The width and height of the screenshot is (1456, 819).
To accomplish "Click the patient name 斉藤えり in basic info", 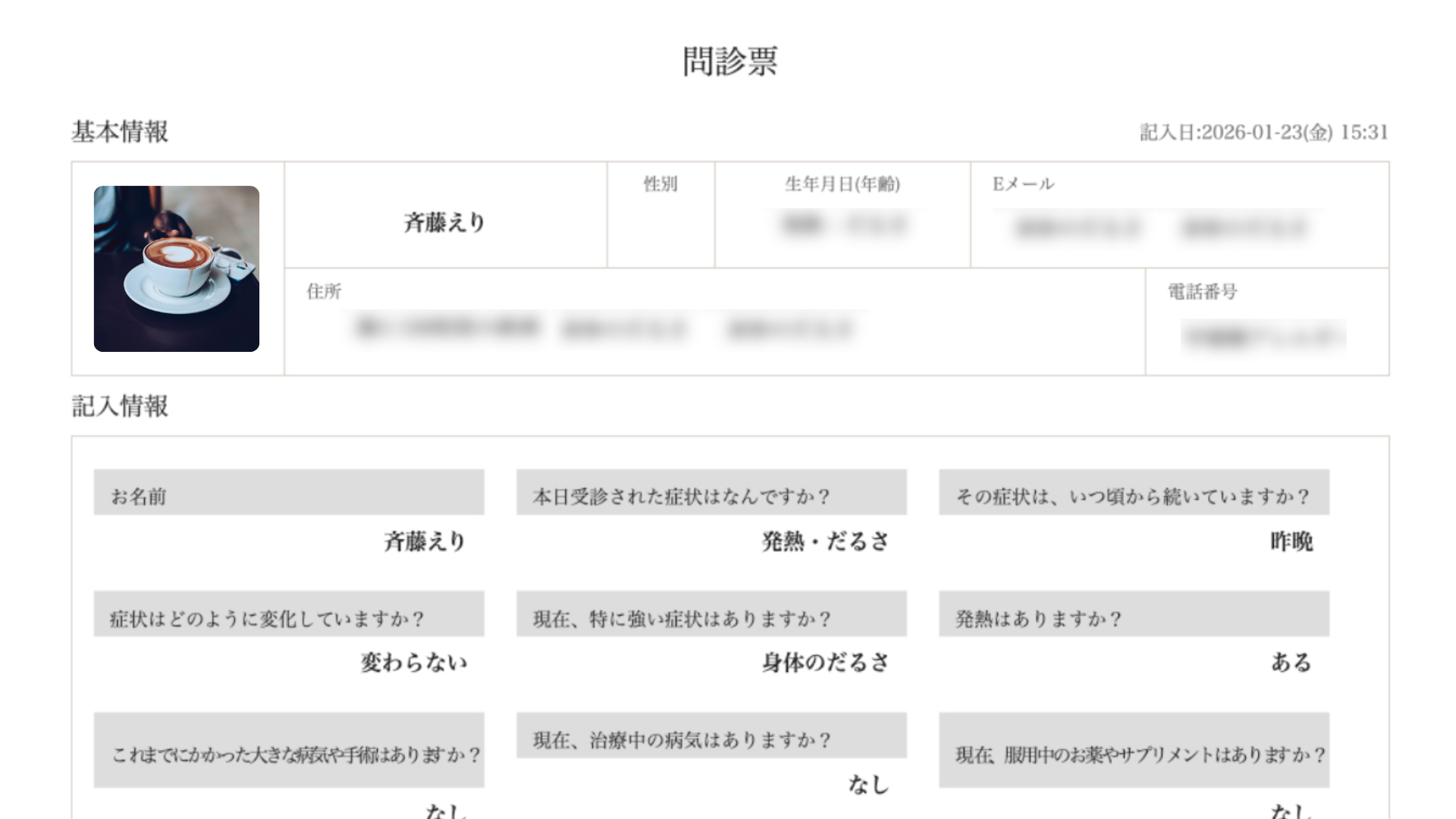I will coord(444,222).
